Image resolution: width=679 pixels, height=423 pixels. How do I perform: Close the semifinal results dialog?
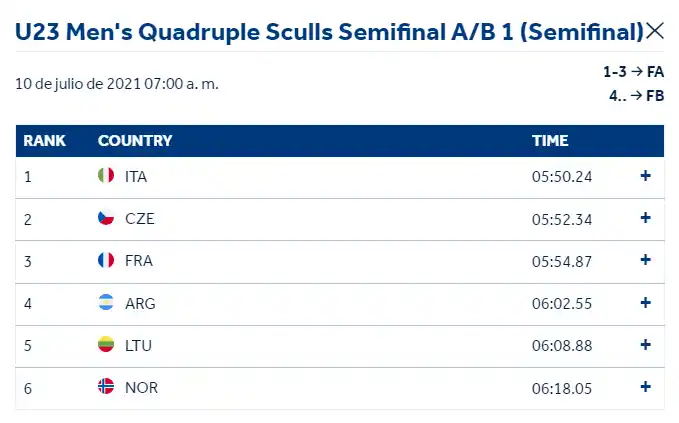[x=655, y=31]
